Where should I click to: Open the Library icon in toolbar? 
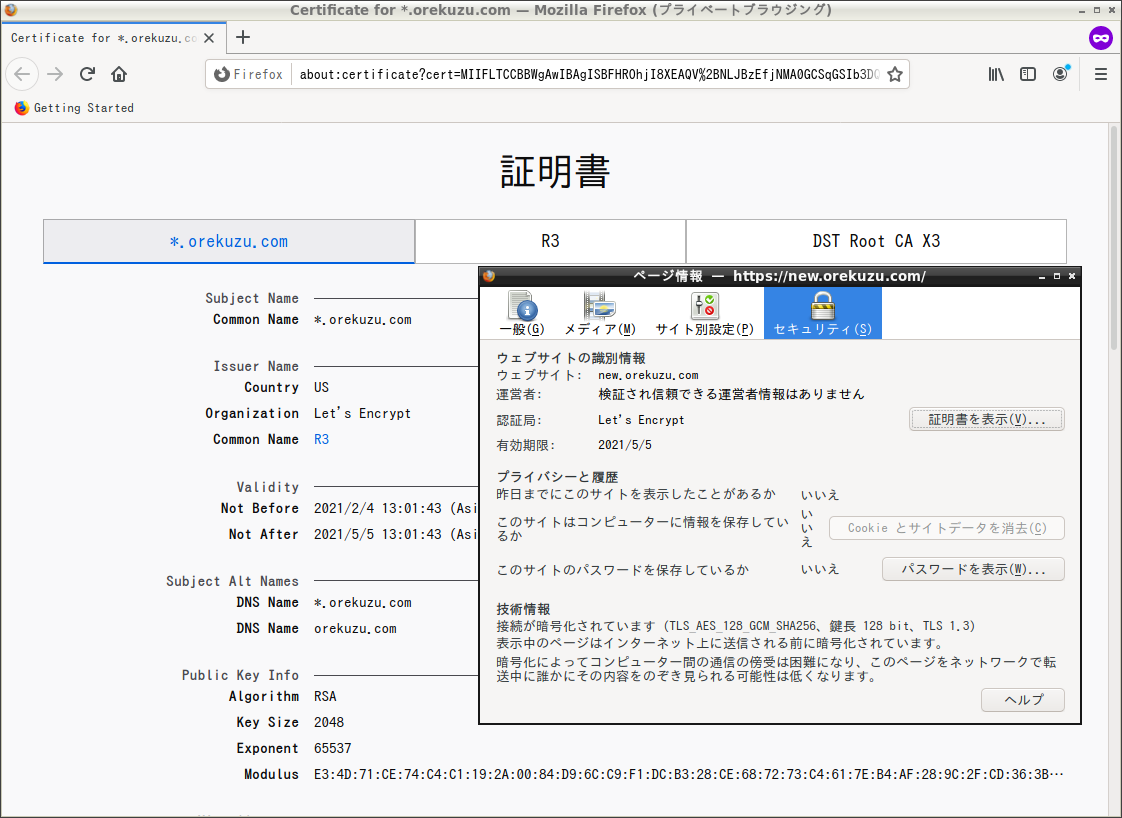click(996, 74)
